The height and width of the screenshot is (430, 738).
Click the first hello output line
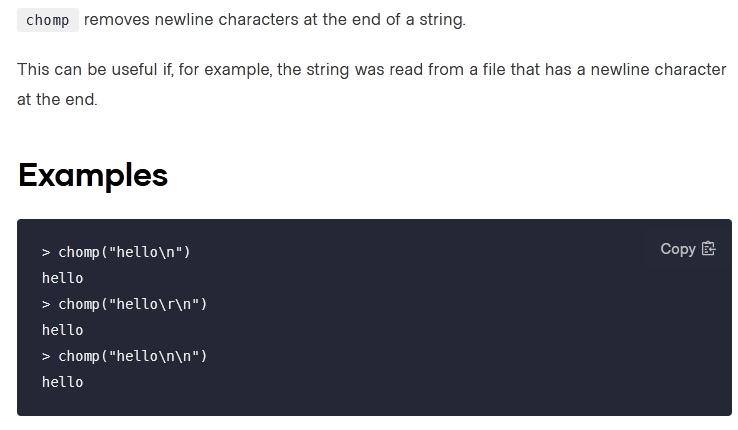coord(62,278)
